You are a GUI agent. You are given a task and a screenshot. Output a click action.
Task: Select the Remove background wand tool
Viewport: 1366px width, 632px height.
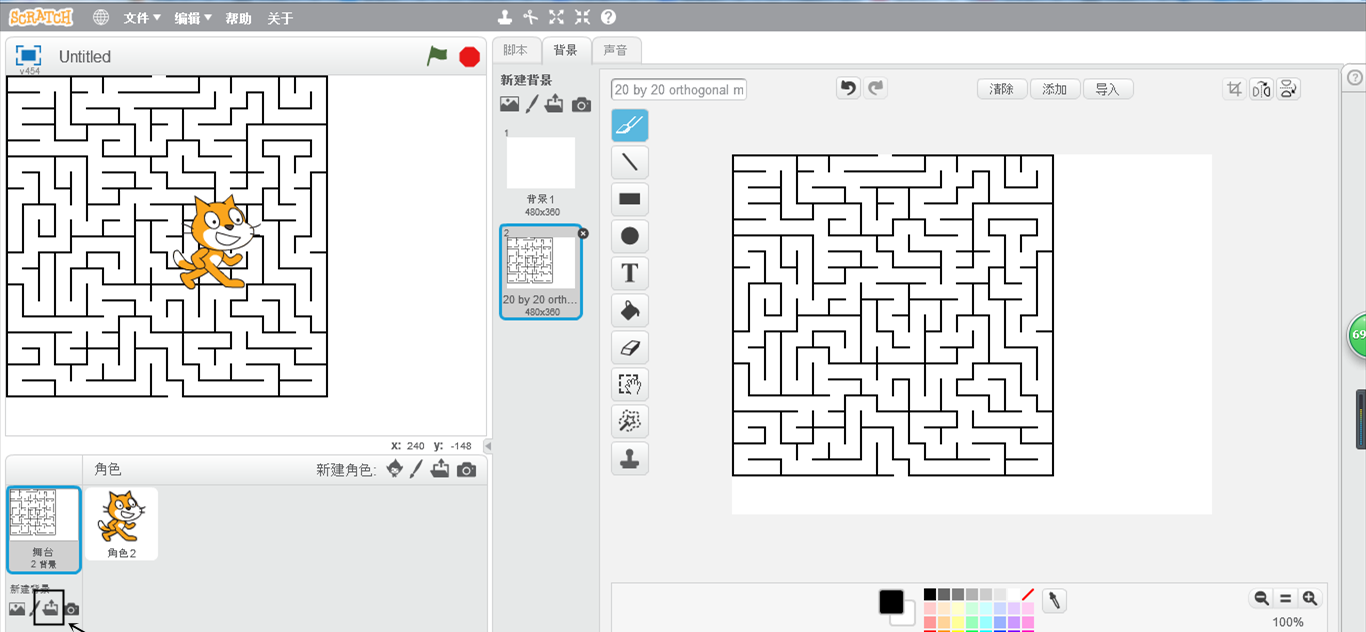pyautogui.click(x=630, y=421)
